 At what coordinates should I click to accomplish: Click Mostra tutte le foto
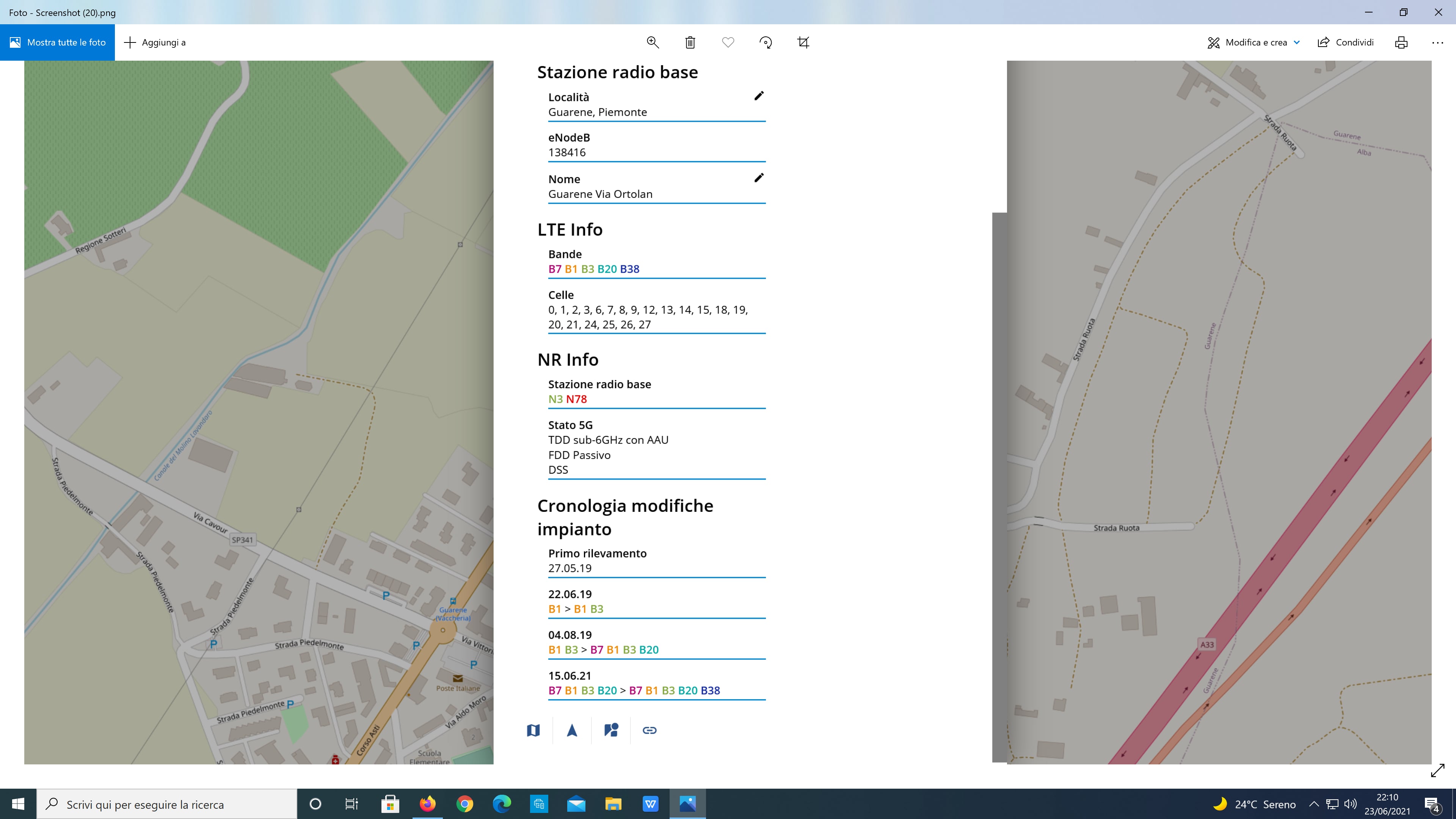[x=57, y=42]
